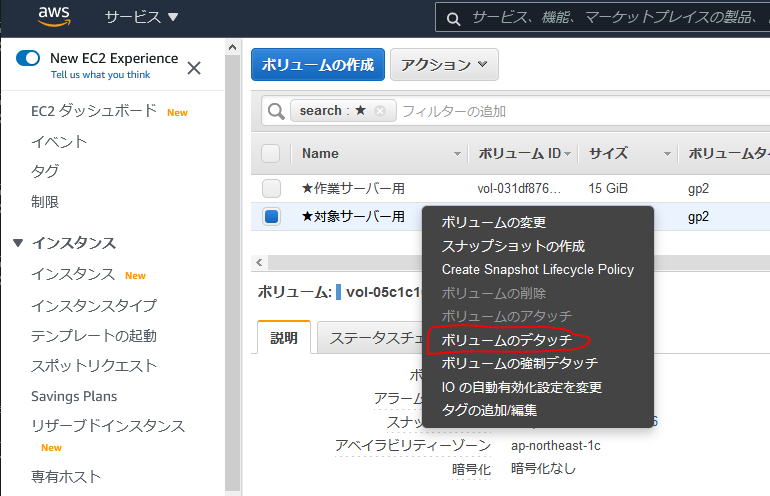Viewport: 770px width, 496px height.
Task: Uncheck the ★対象サーバー用 row checkbox
Action: (x=271, y=217)
